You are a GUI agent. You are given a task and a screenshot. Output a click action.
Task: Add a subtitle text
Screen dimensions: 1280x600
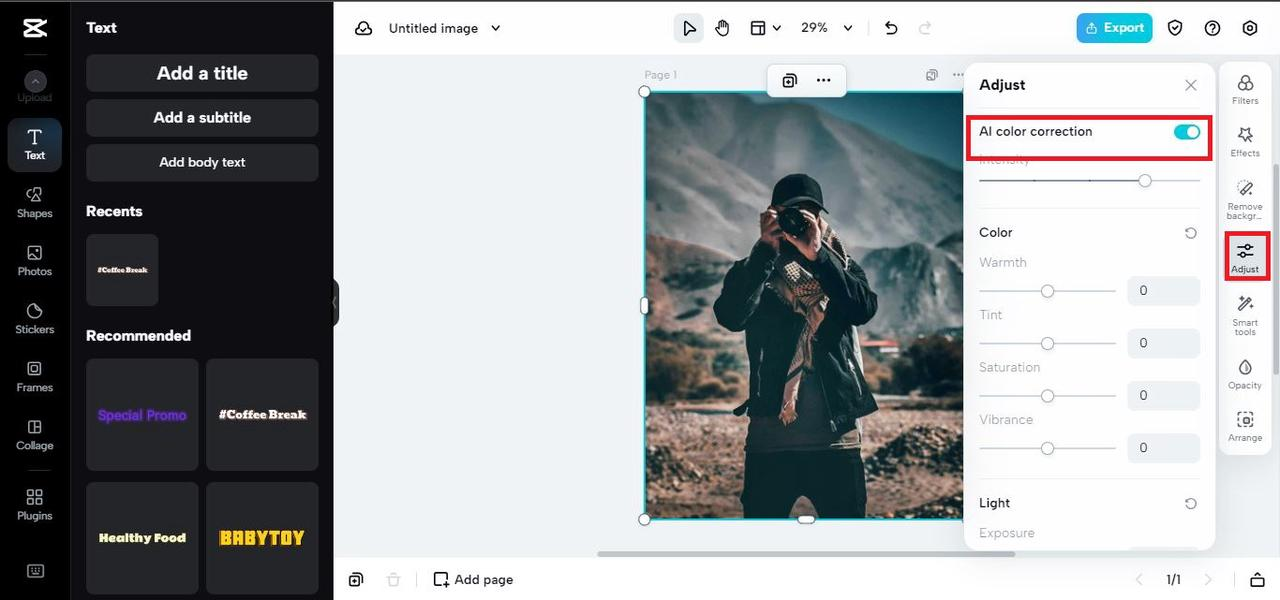pos(202,118)
